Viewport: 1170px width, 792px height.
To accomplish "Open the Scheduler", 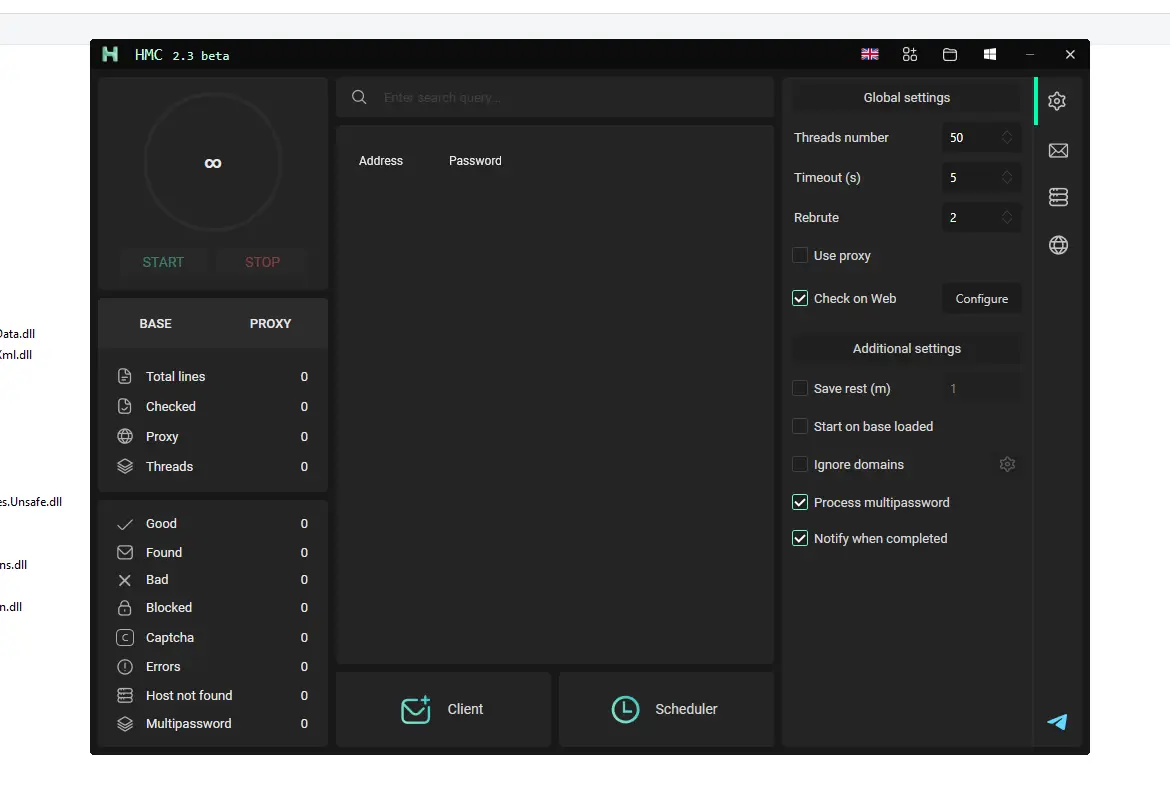I will (666, 709).
